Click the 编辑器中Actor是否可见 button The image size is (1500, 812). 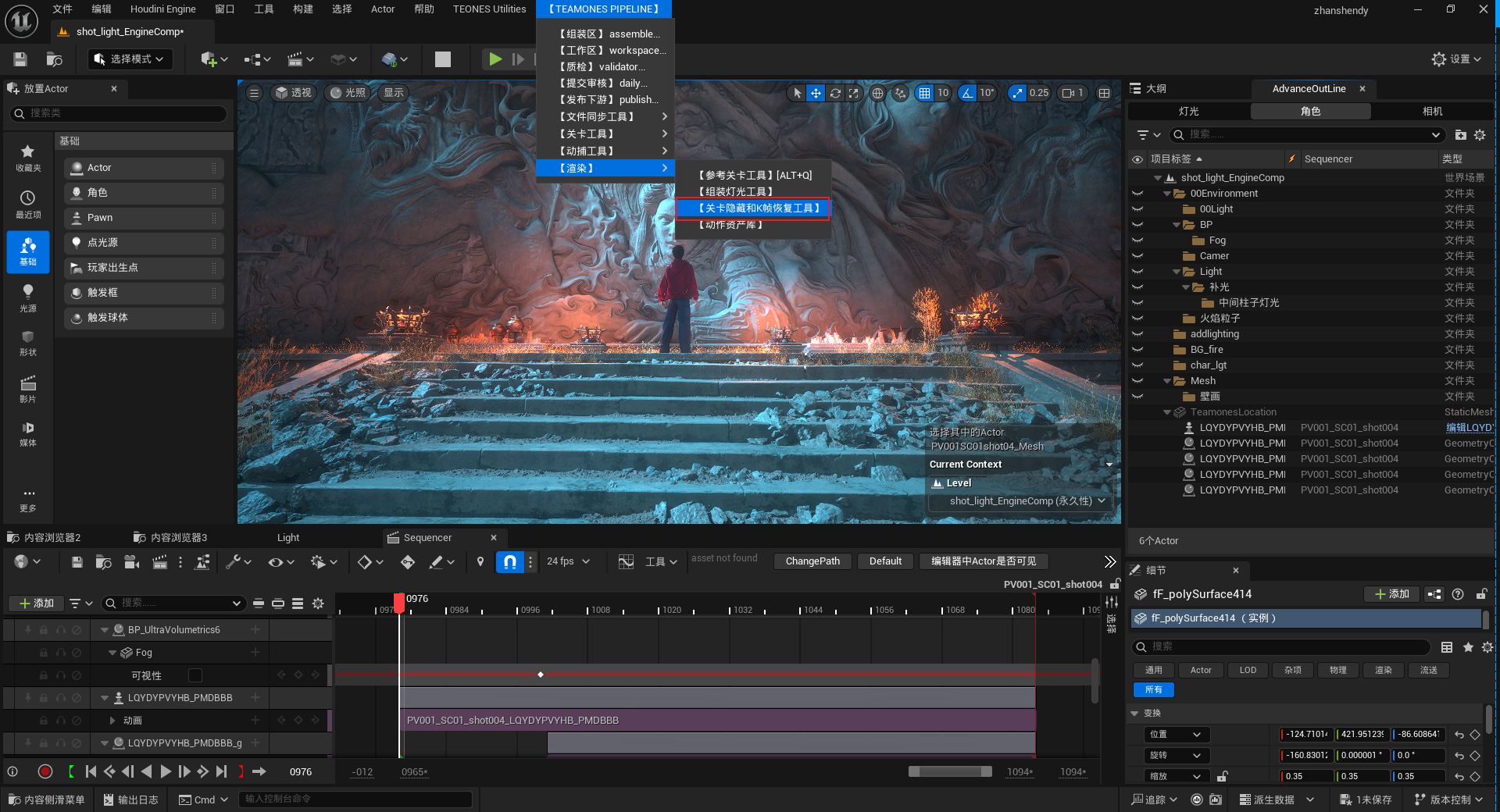983,561
